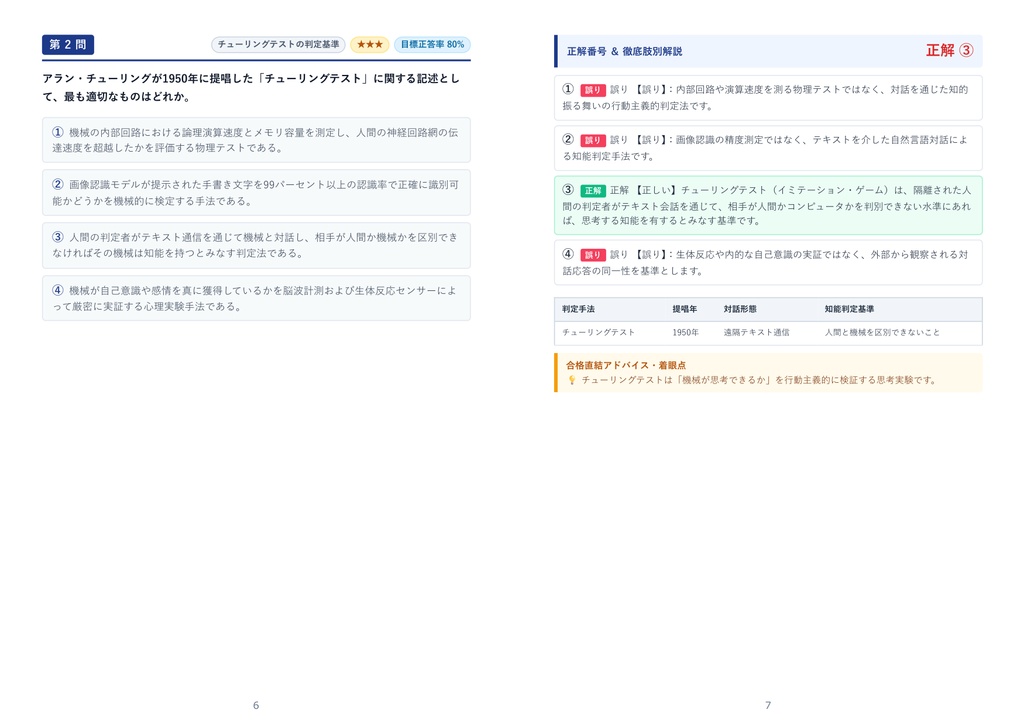Click the 目標正答率 80% badge
Image resolution: width=1024 pixels, height=727 pixels.
432,44
